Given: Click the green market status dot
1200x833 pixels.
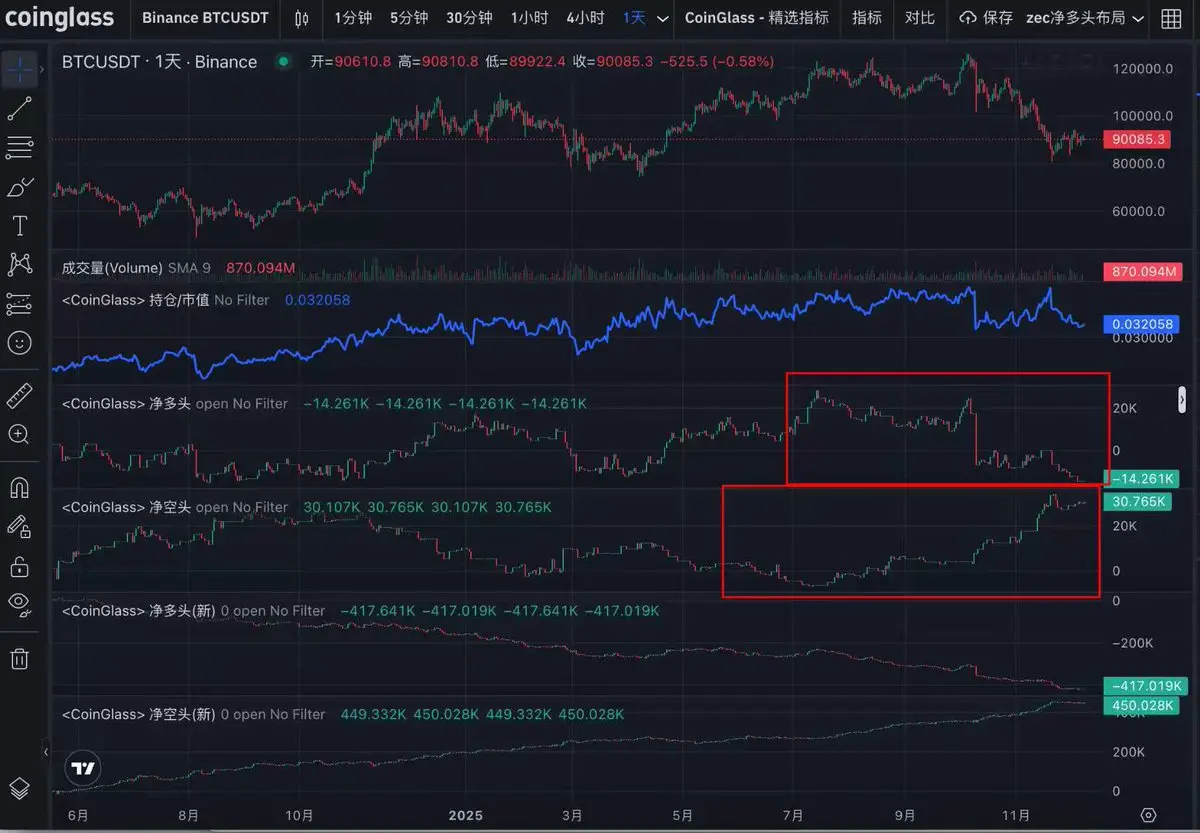Looking at the screenshot, I should tap(284, 62).
